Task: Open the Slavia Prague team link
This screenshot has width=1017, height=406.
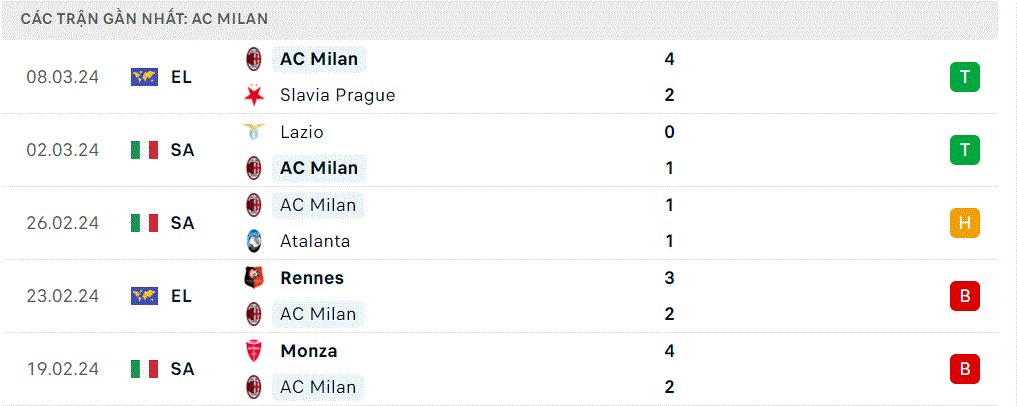Action: pyautogui.click(x=337, y=95)
